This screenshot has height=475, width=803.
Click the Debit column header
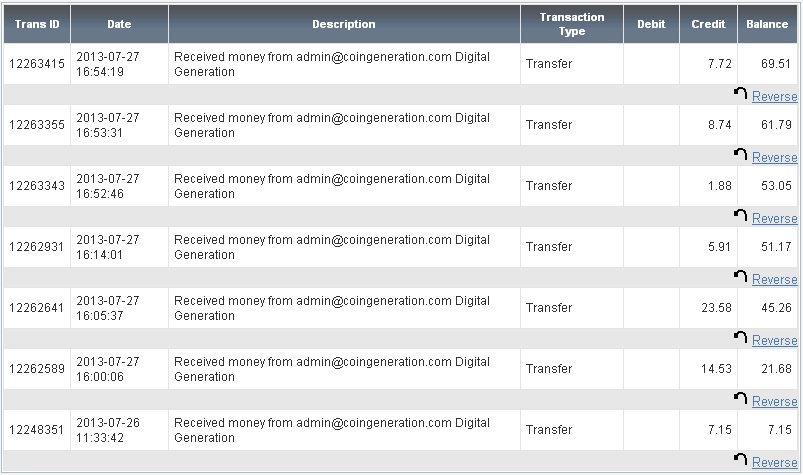pyautogui.click(x=651, y=24)
